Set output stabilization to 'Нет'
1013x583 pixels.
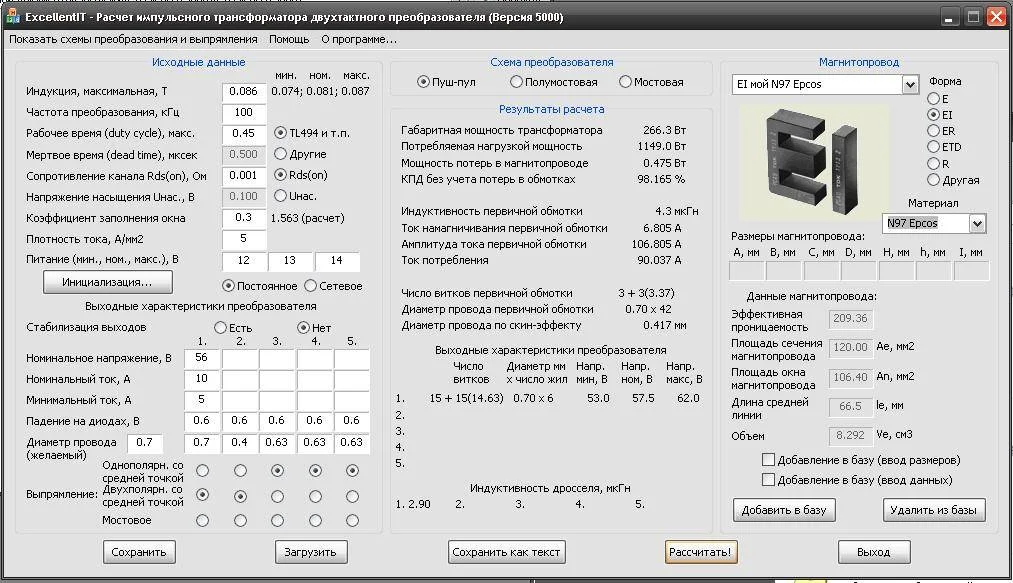point(303,328)
